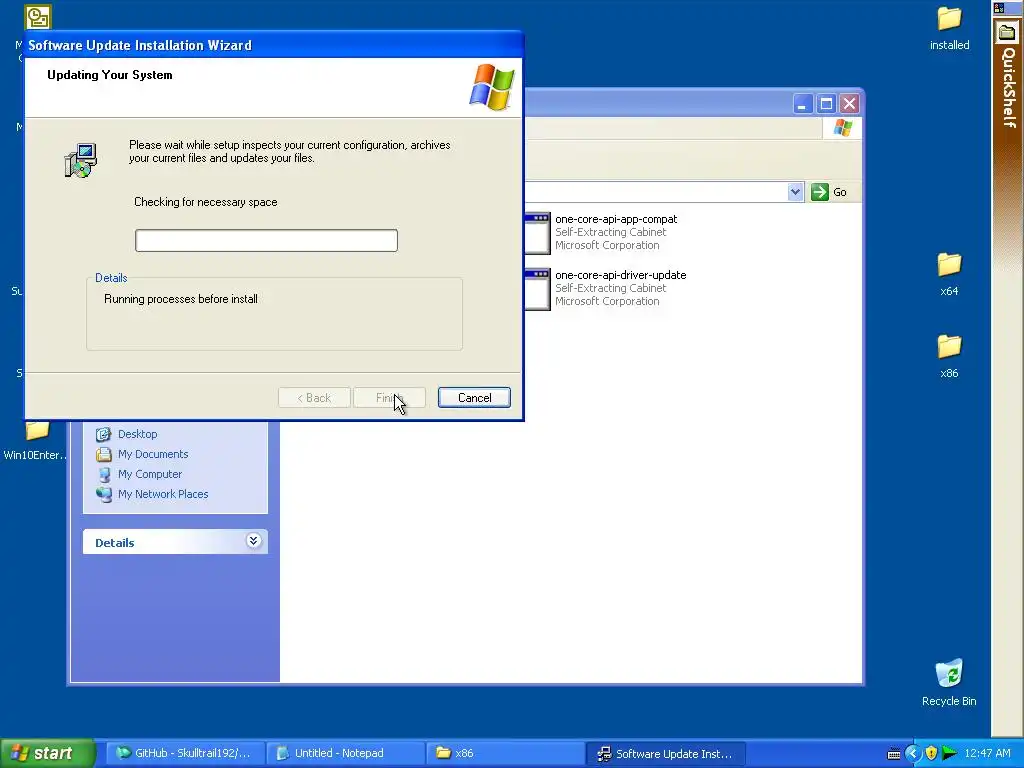Open My Documents link in sidebar
The image size is (1024, 768).
153,455
